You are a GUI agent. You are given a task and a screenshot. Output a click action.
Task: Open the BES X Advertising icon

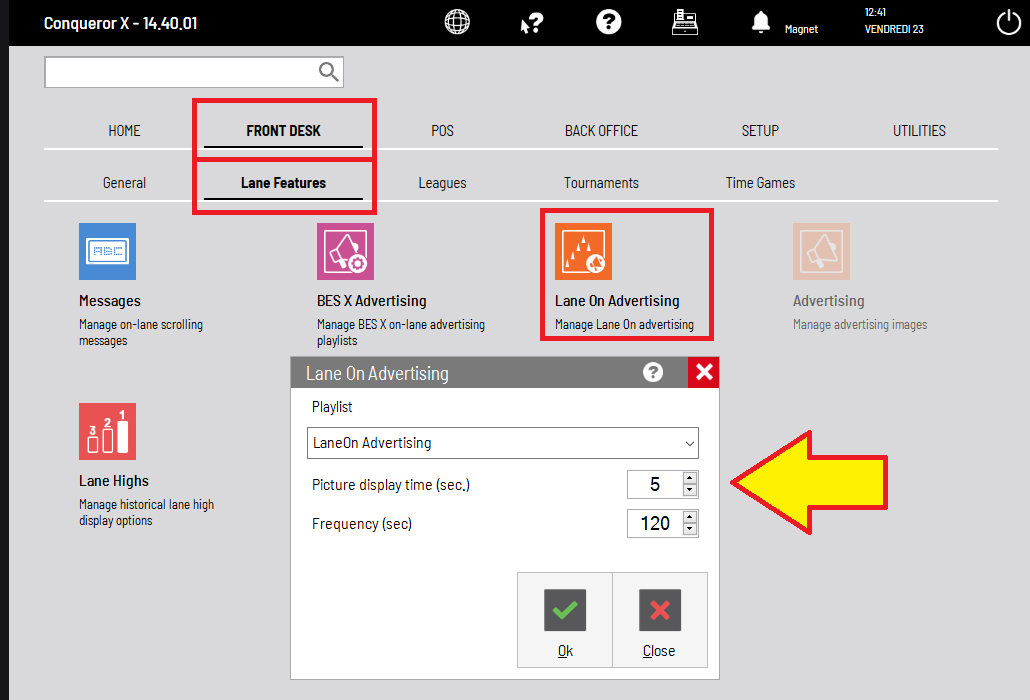(346, 252)
